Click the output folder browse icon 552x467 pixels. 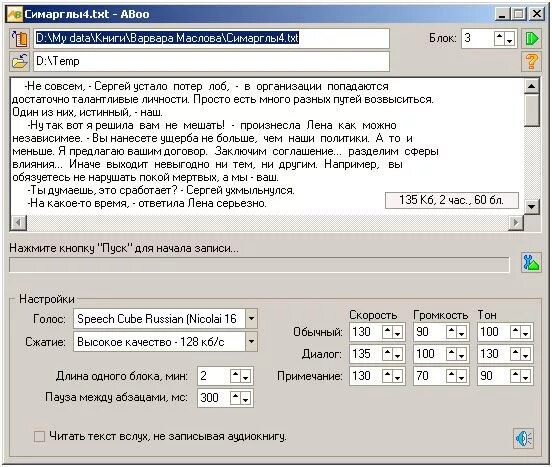click(20, 61)
